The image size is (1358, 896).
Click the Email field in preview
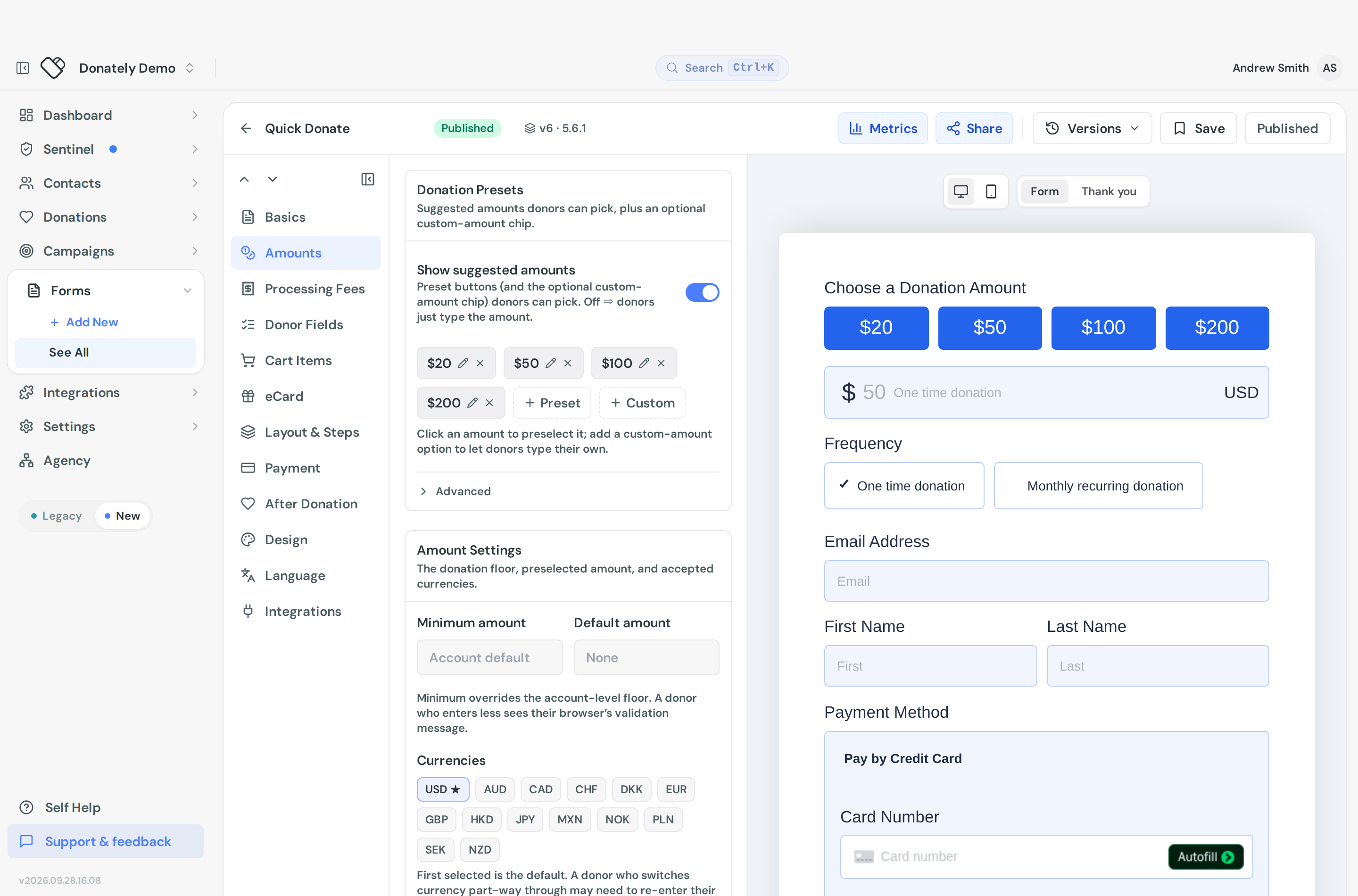click(1046, 581)
